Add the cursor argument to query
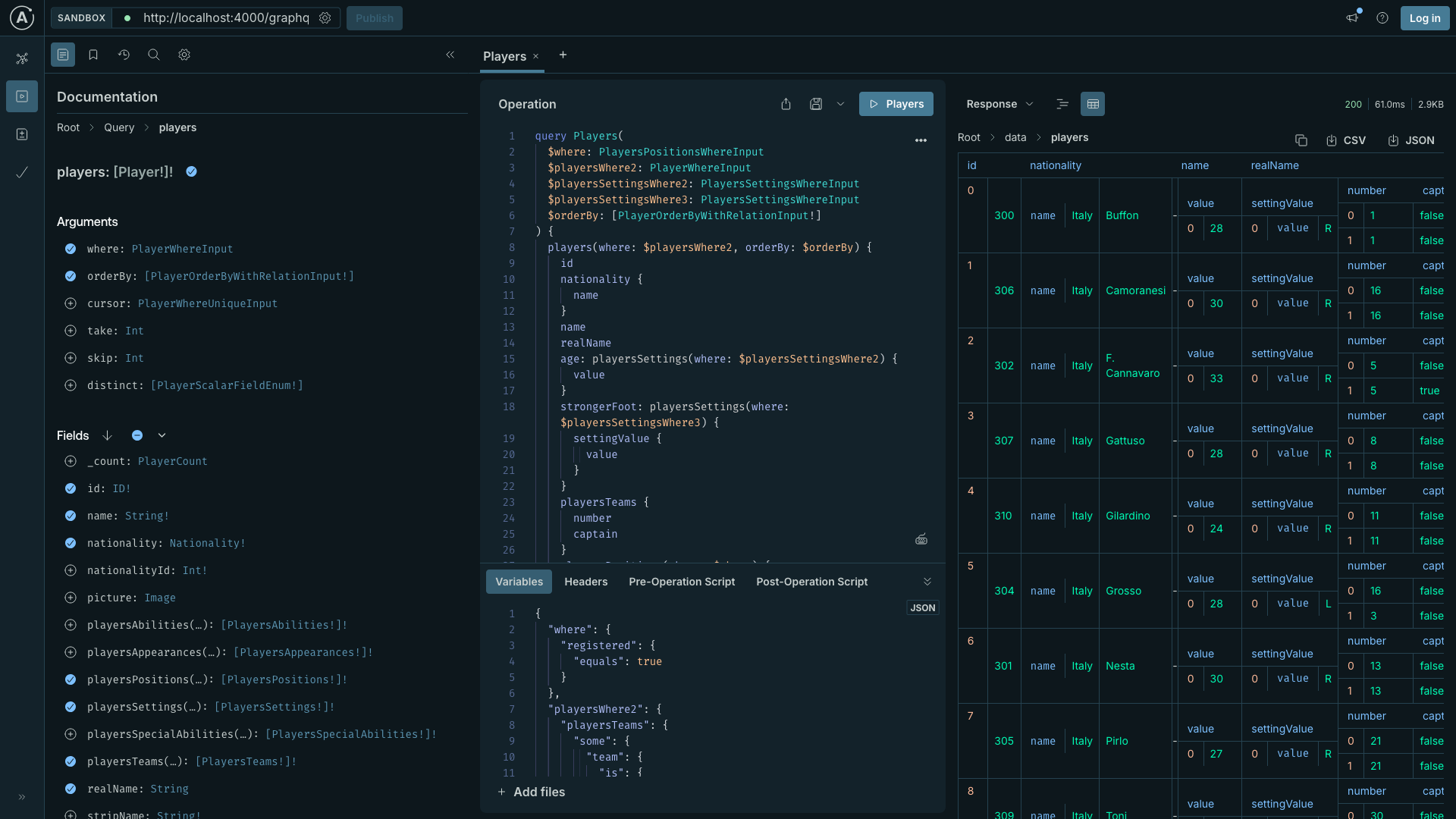Viewport: 1456px width, 819px height. coord(71,303)
